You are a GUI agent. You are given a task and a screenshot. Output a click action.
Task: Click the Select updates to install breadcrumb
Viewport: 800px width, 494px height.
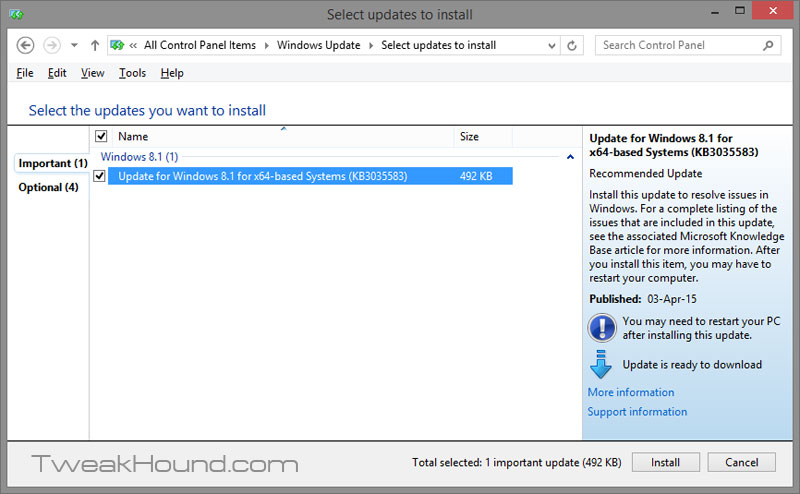439,45
